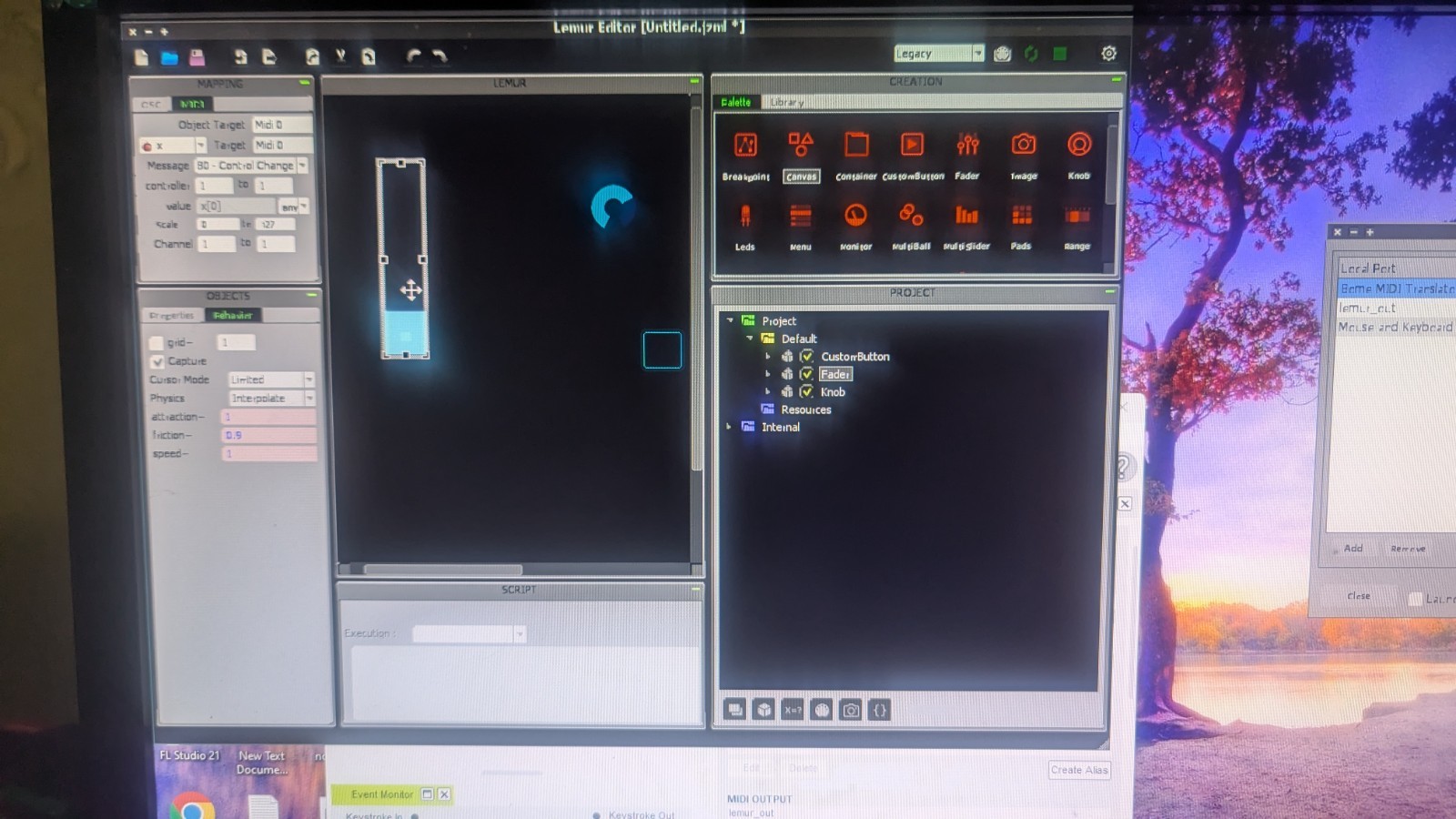
Task: Create a new project with the New file icon
Action: coord(141,57)
